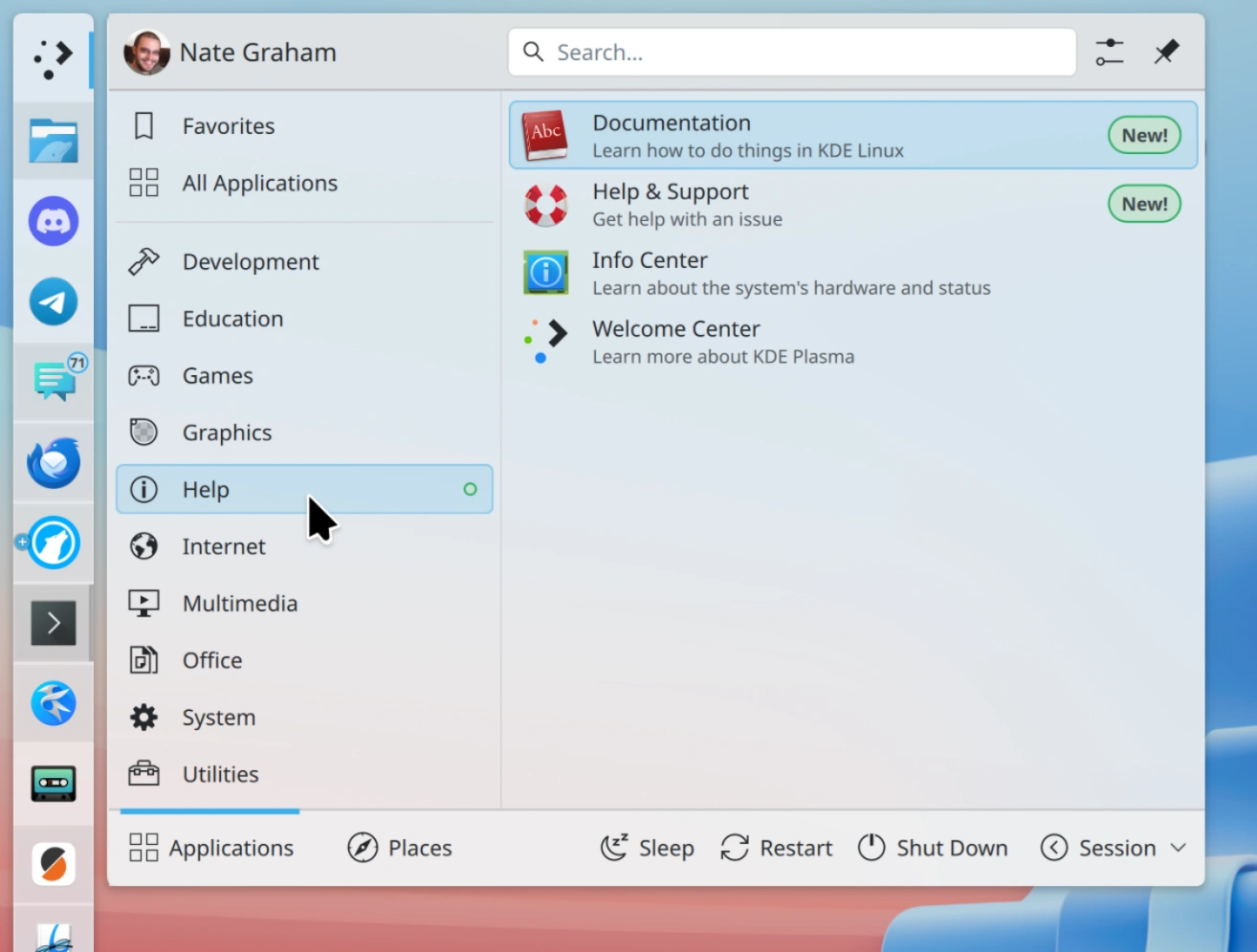Launch Dolphin file manager from the panel
This screenshot has height=952, width=1257.
[x=53, y=141]
